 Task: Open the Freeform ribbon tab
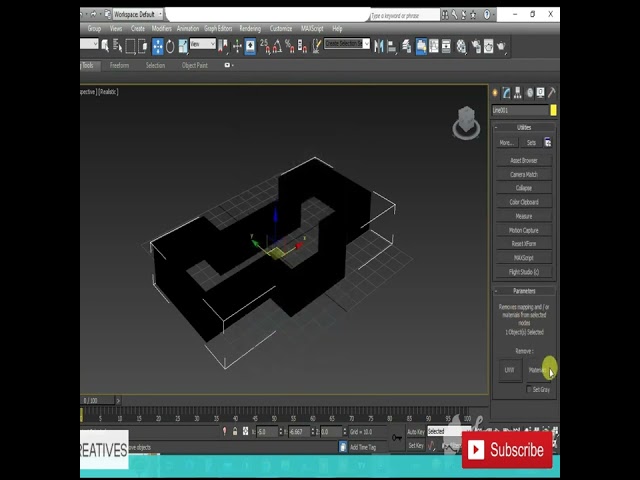[119, 65]
